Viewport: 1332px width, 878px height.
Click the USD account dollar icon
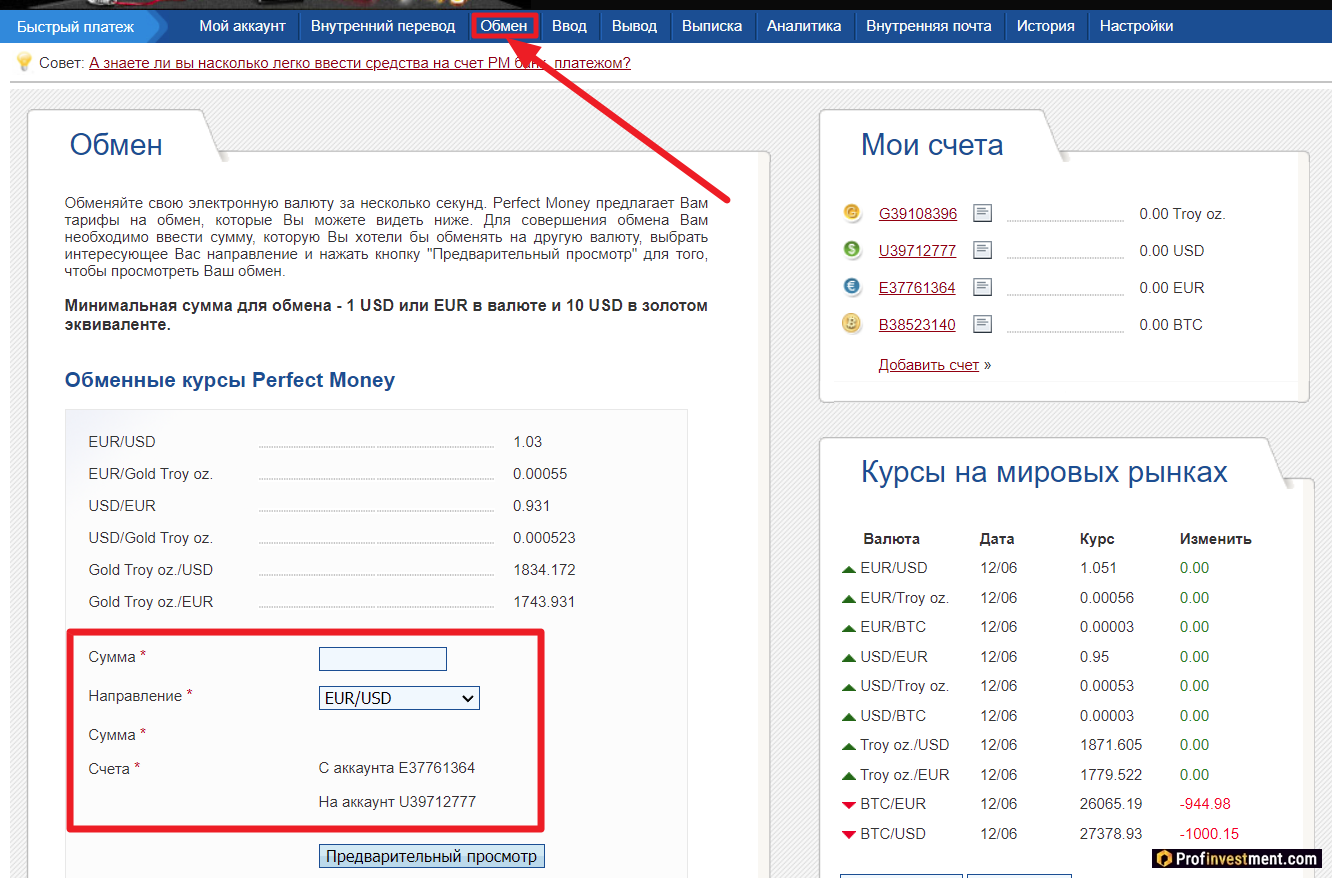(852, 250)
